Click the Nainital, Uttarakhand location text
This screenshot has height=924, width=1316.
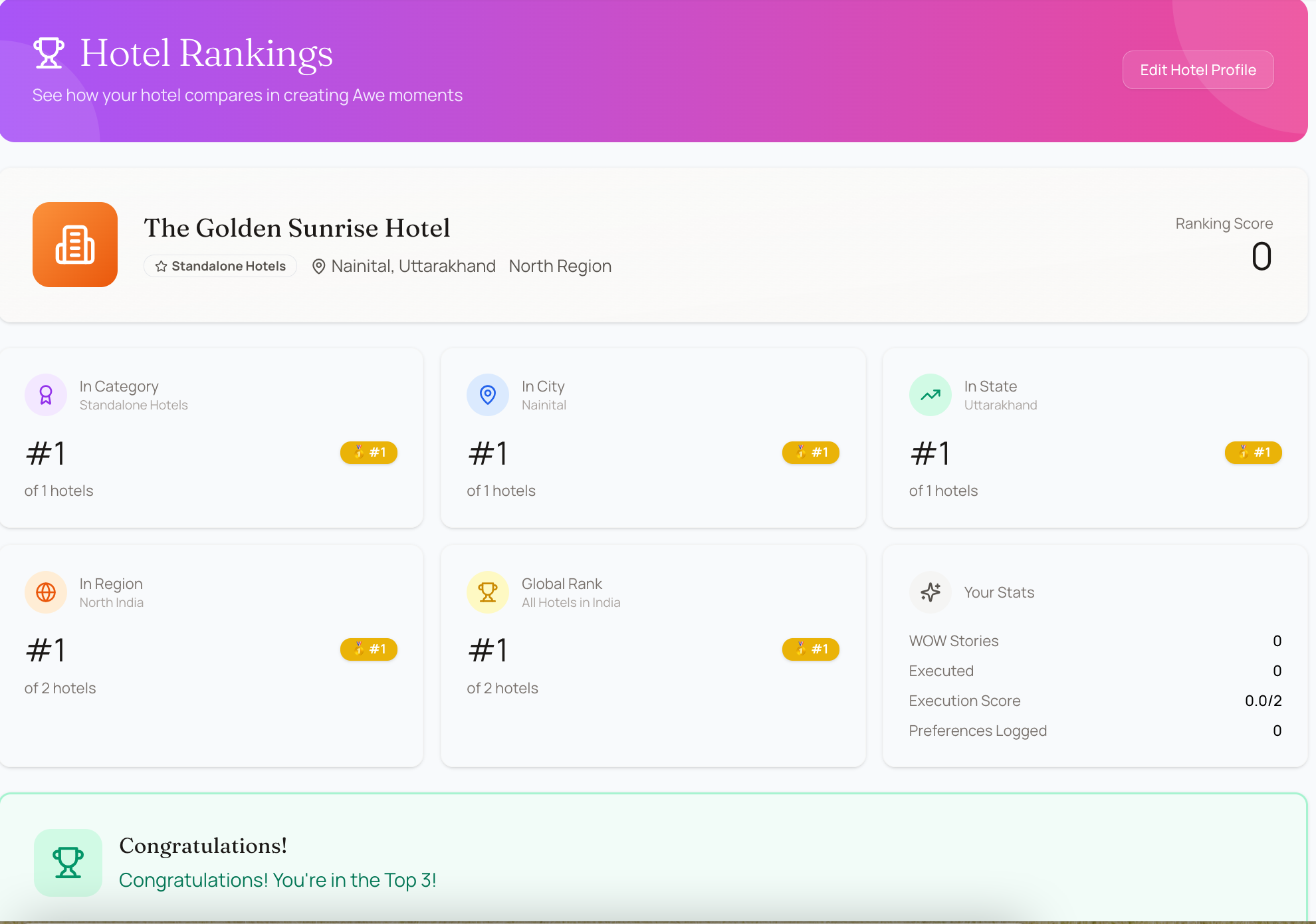(x=413, y=266)
